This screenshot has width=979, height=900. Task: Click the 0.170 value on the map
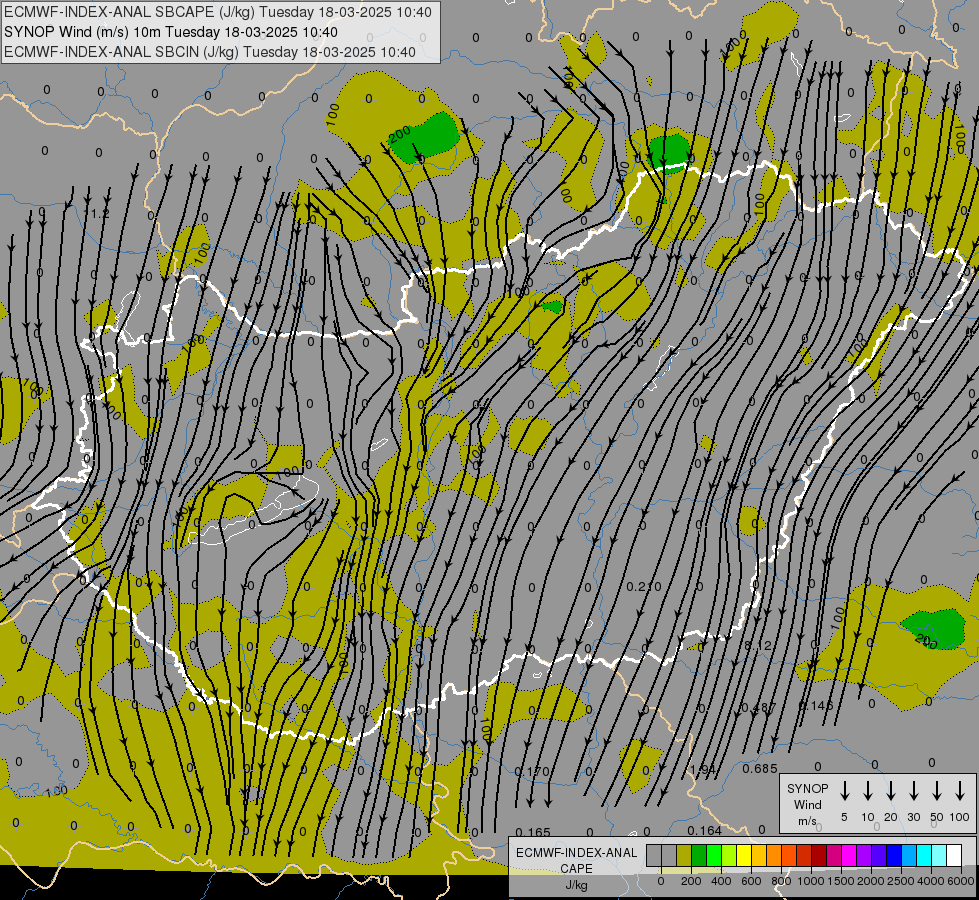pyautogui.click(x=532, y=771)
